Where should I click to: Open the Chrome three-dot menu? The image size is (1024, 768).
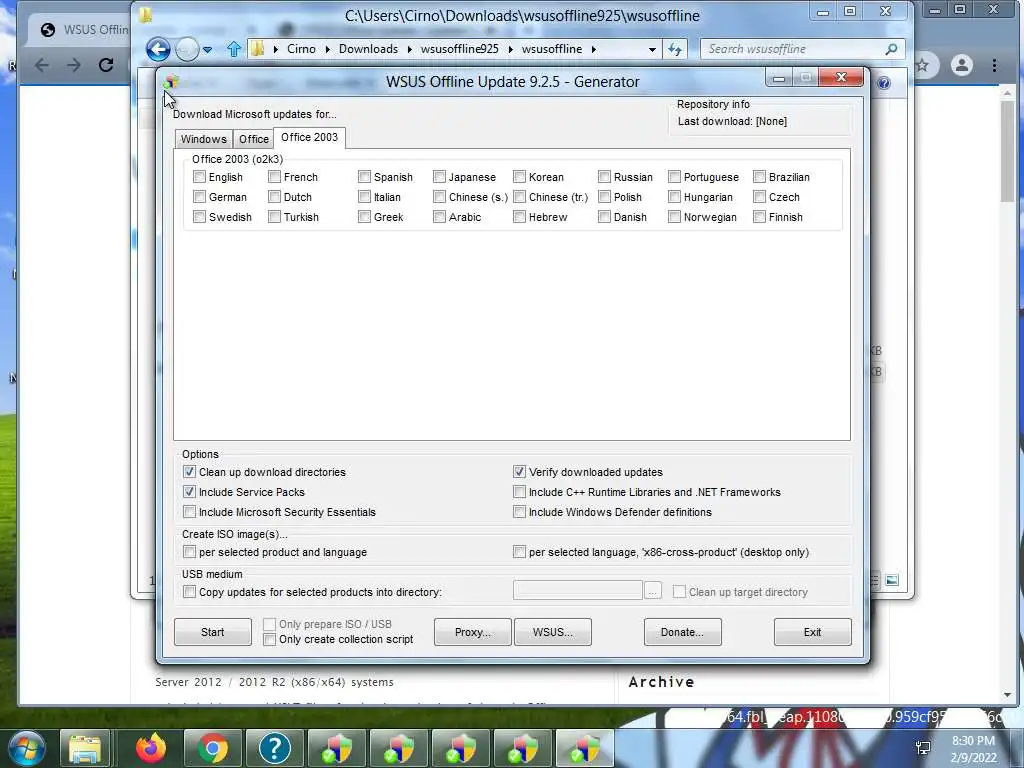994,65
